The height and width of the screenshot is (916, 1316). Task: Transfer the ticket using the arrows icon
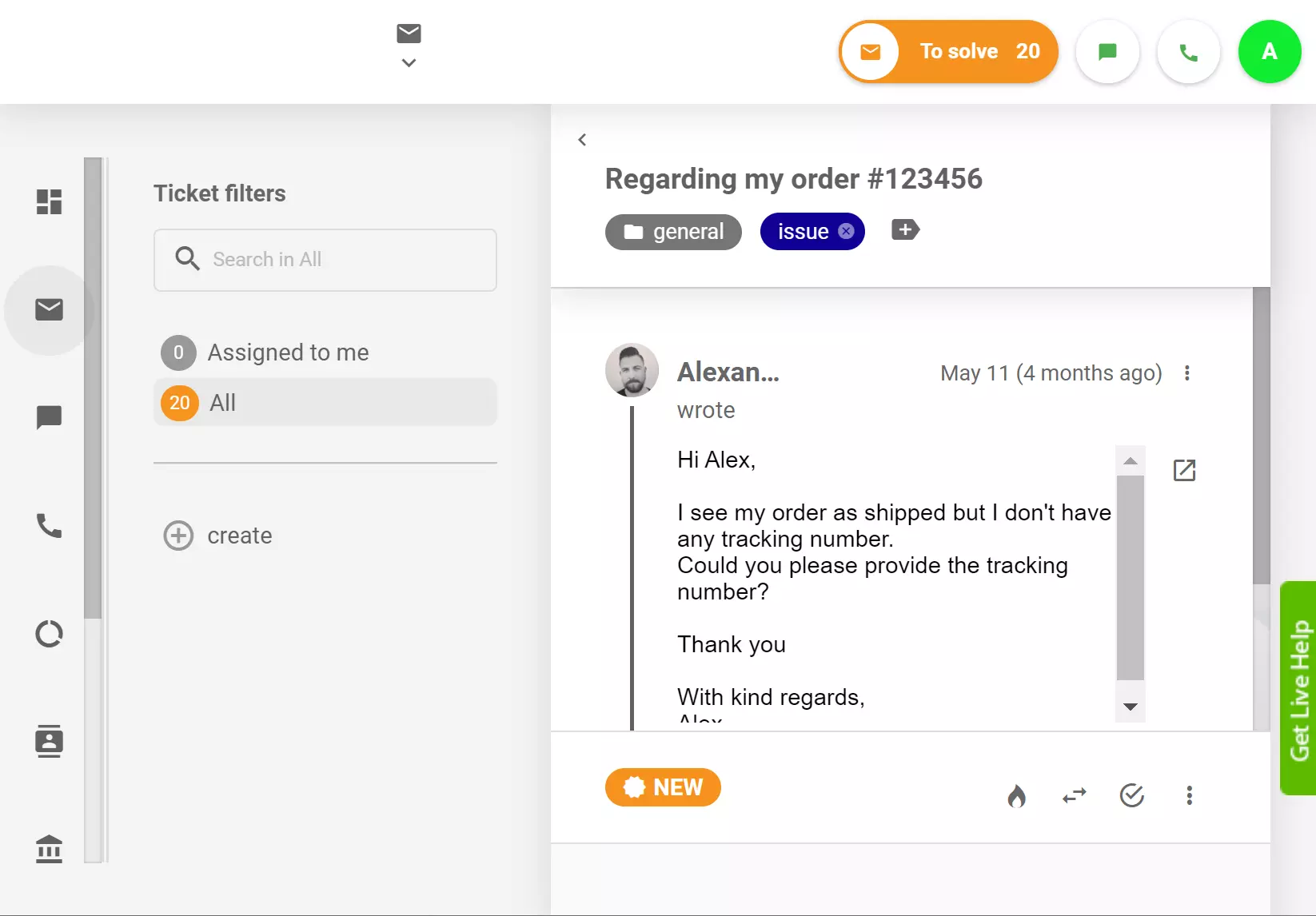(x=1074, y=795)
